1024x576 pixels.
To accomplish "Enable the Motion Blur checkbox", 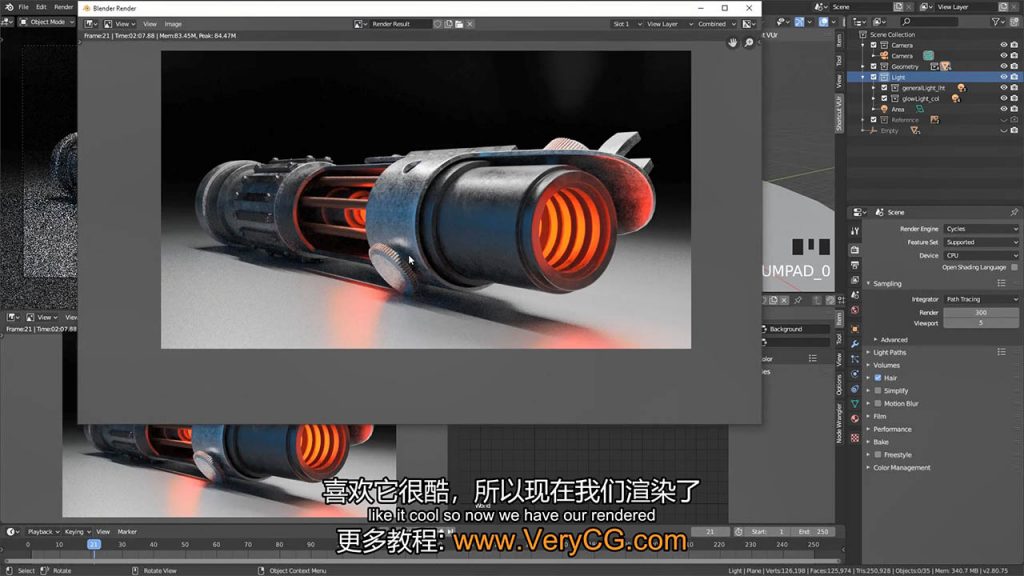I will click(878, 403).
